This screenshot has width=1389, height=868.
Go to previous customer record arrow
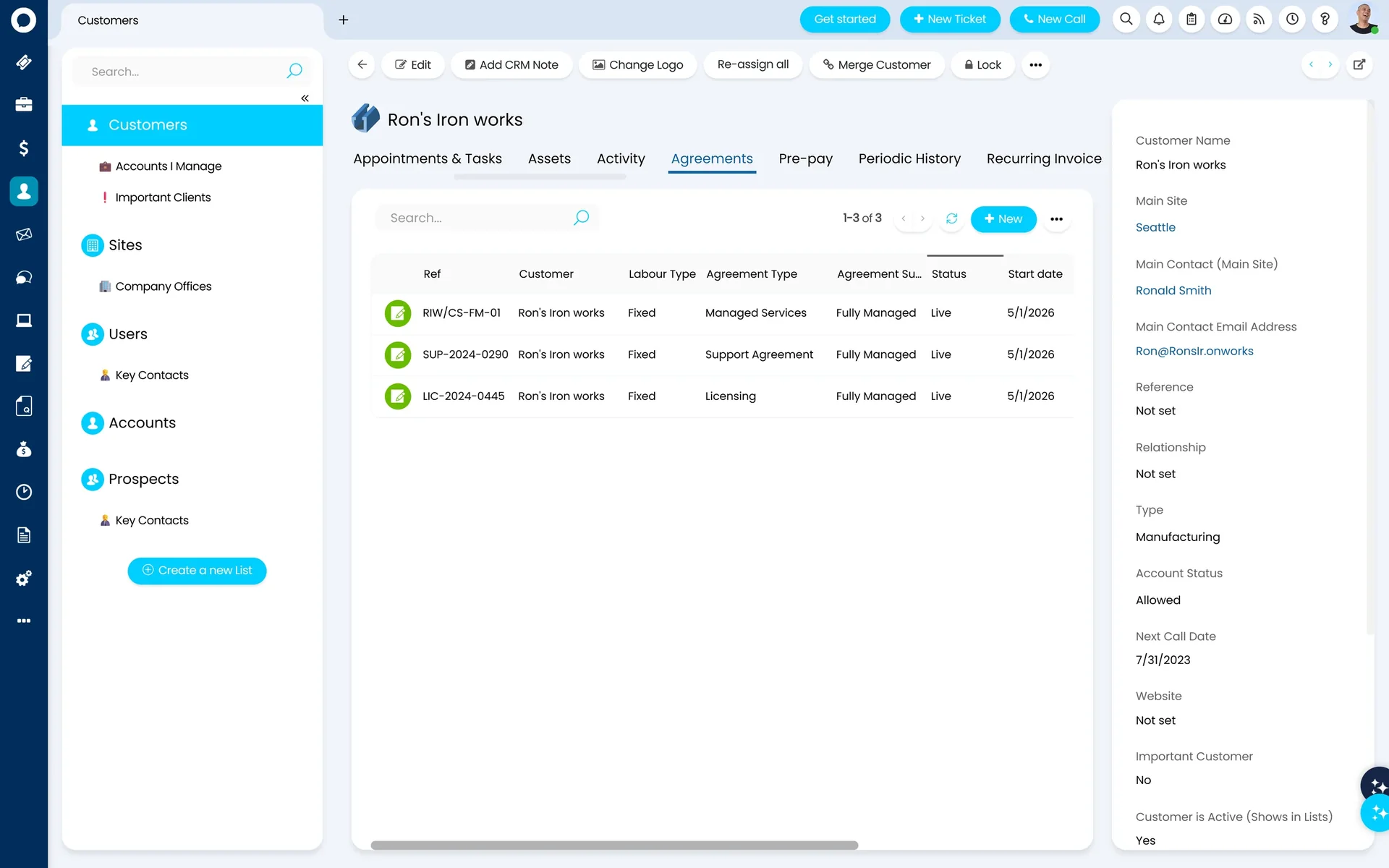(x=1311, y=64)
